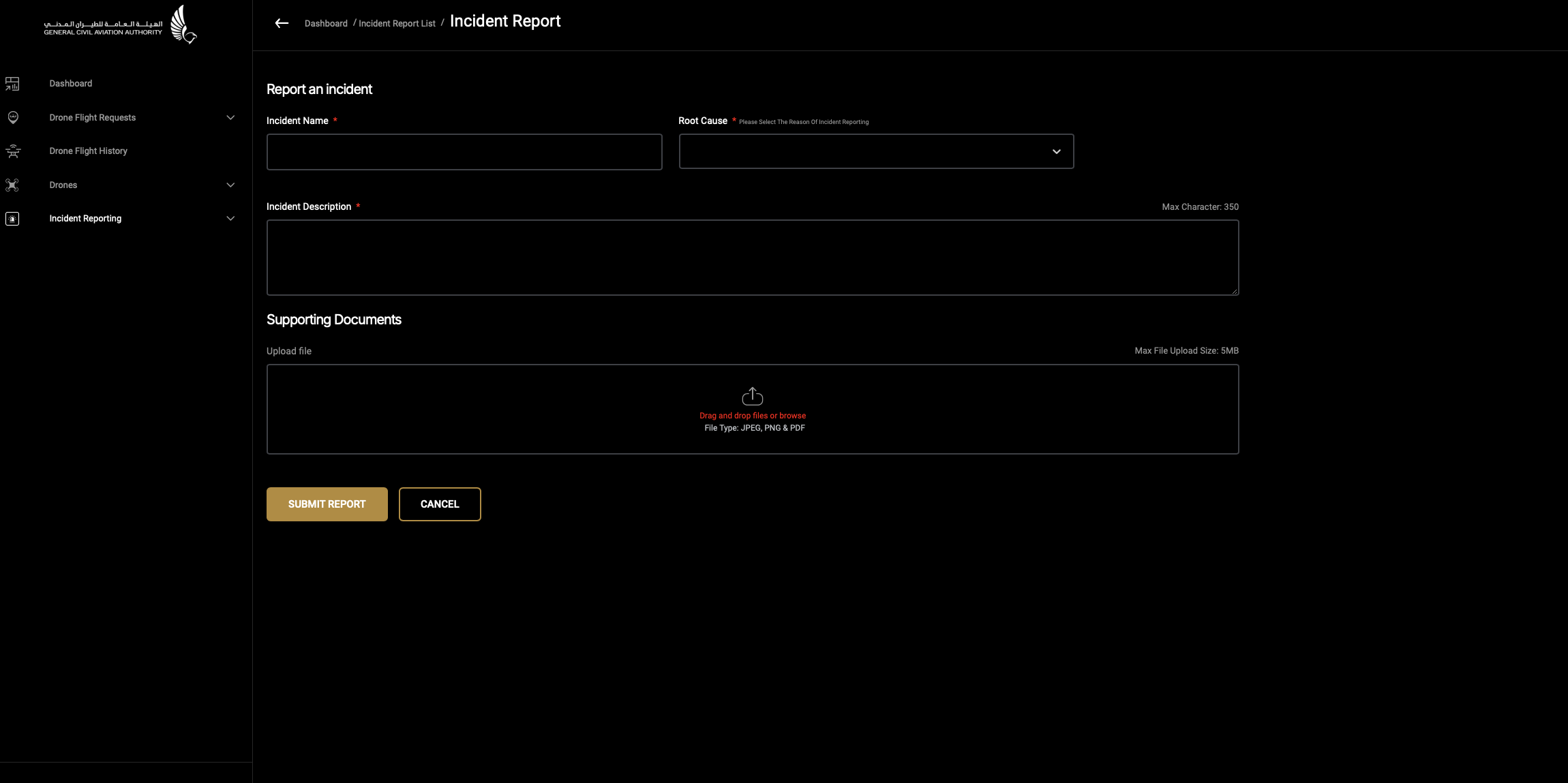1568x783 pixels.
Task: Click Dashboard breadcrumb link
Action: 326,24
